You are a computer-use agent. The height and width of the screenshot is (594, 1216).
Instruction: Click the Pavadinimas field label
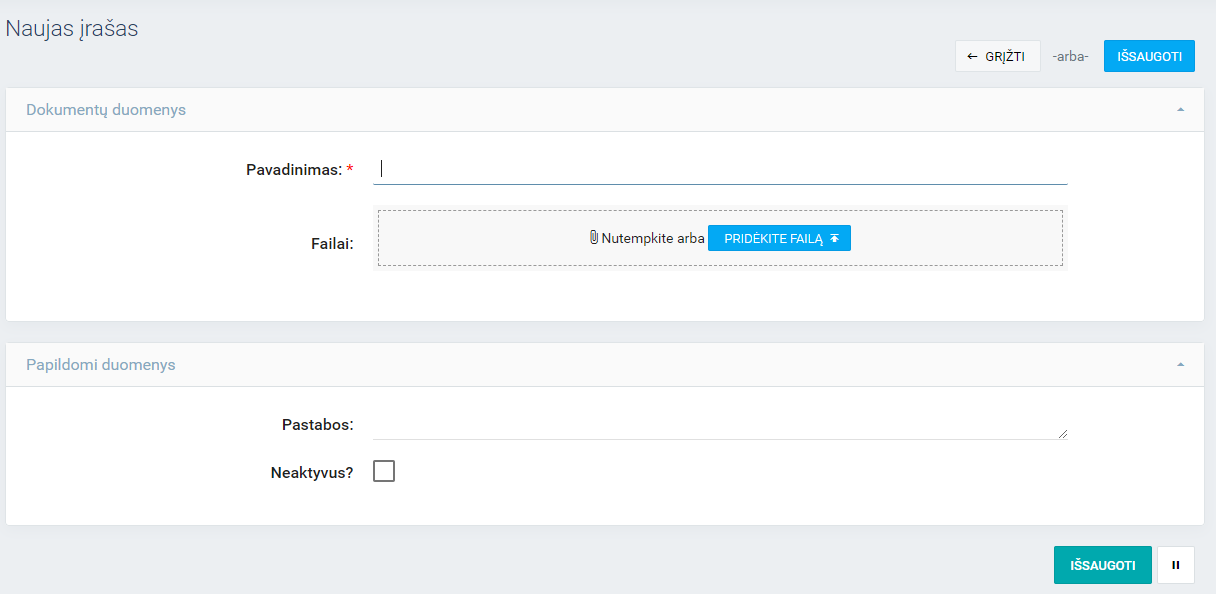click(x=293, y=170)
